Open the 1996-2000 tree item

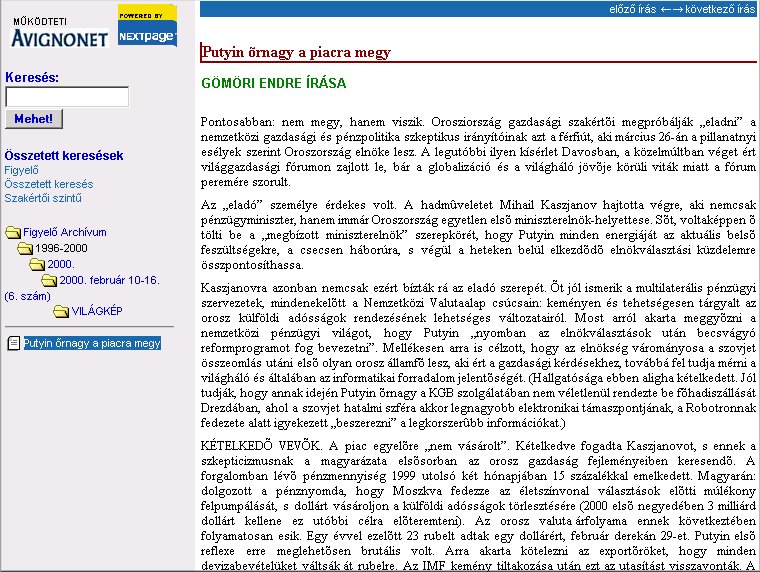[61, 248]
